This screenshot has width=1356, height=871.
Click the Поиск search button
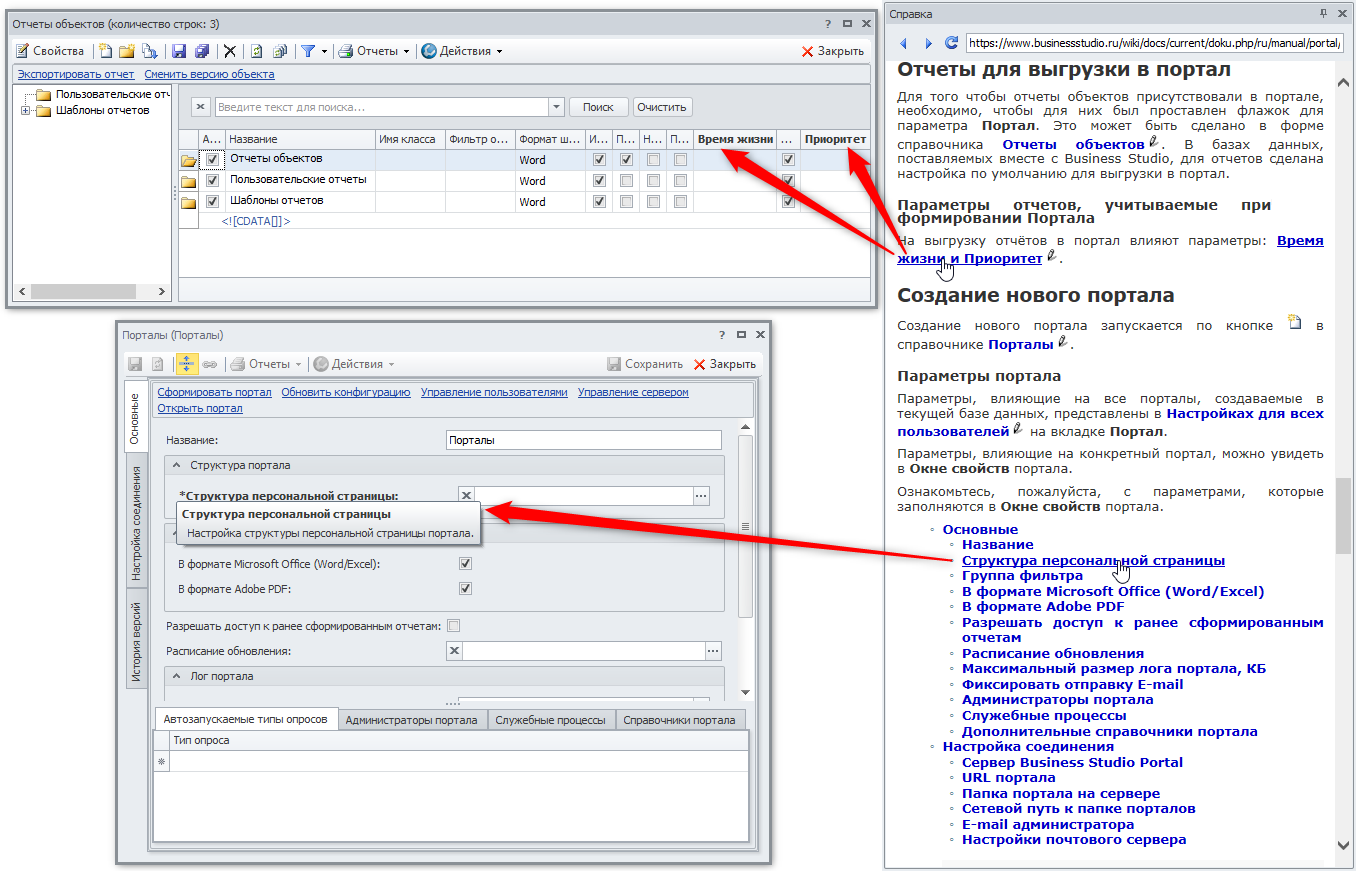pyautogui.click(x=598, y=107)
